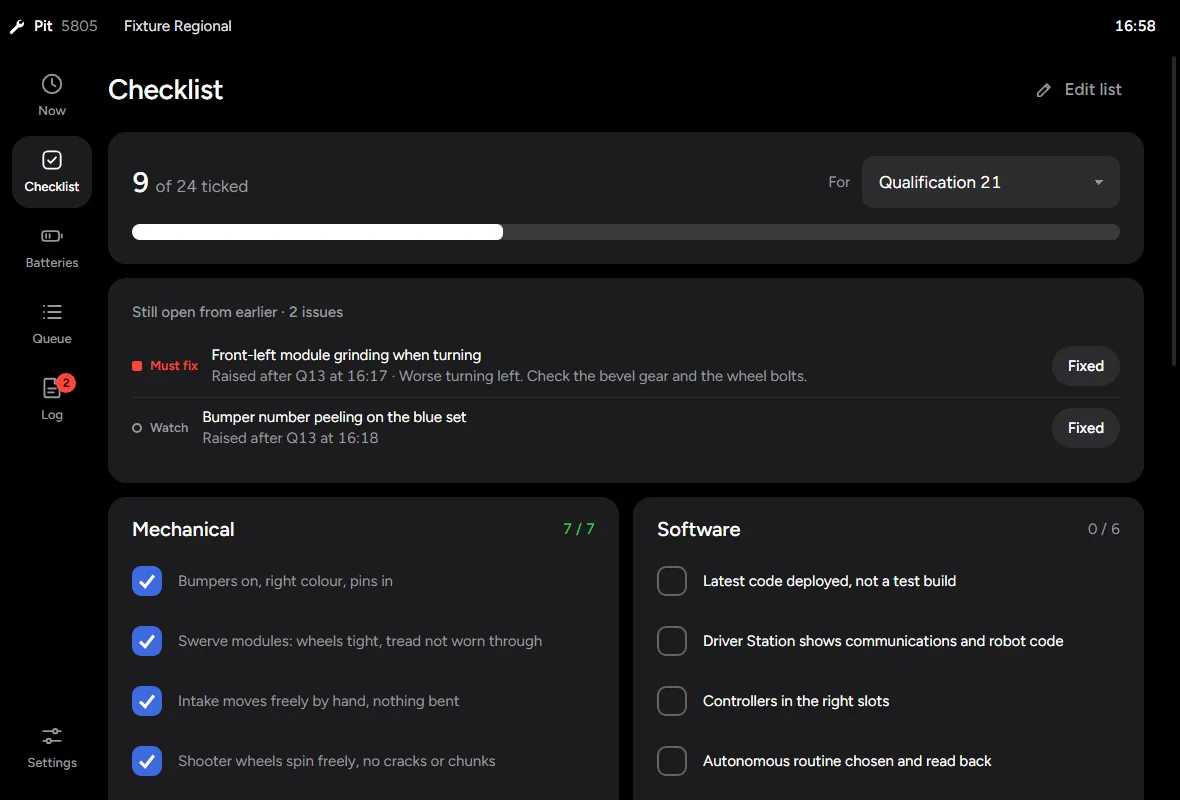This screenshot has height=800, width=1180.
Task: Untick Intake moves freely by hand
Action: click(147, 701)
